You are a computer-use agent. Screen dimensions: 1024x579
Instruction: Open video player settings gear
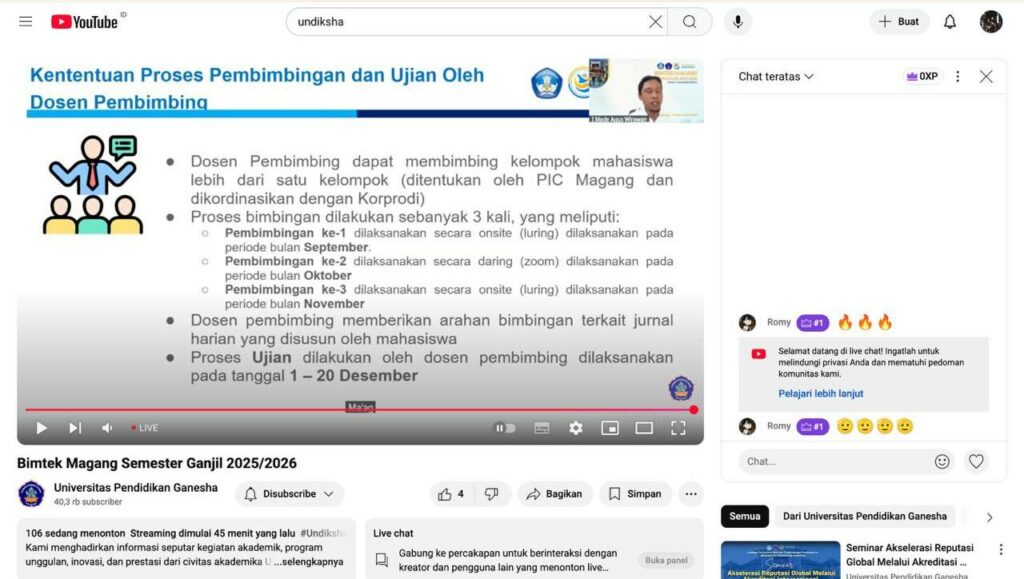576,428
